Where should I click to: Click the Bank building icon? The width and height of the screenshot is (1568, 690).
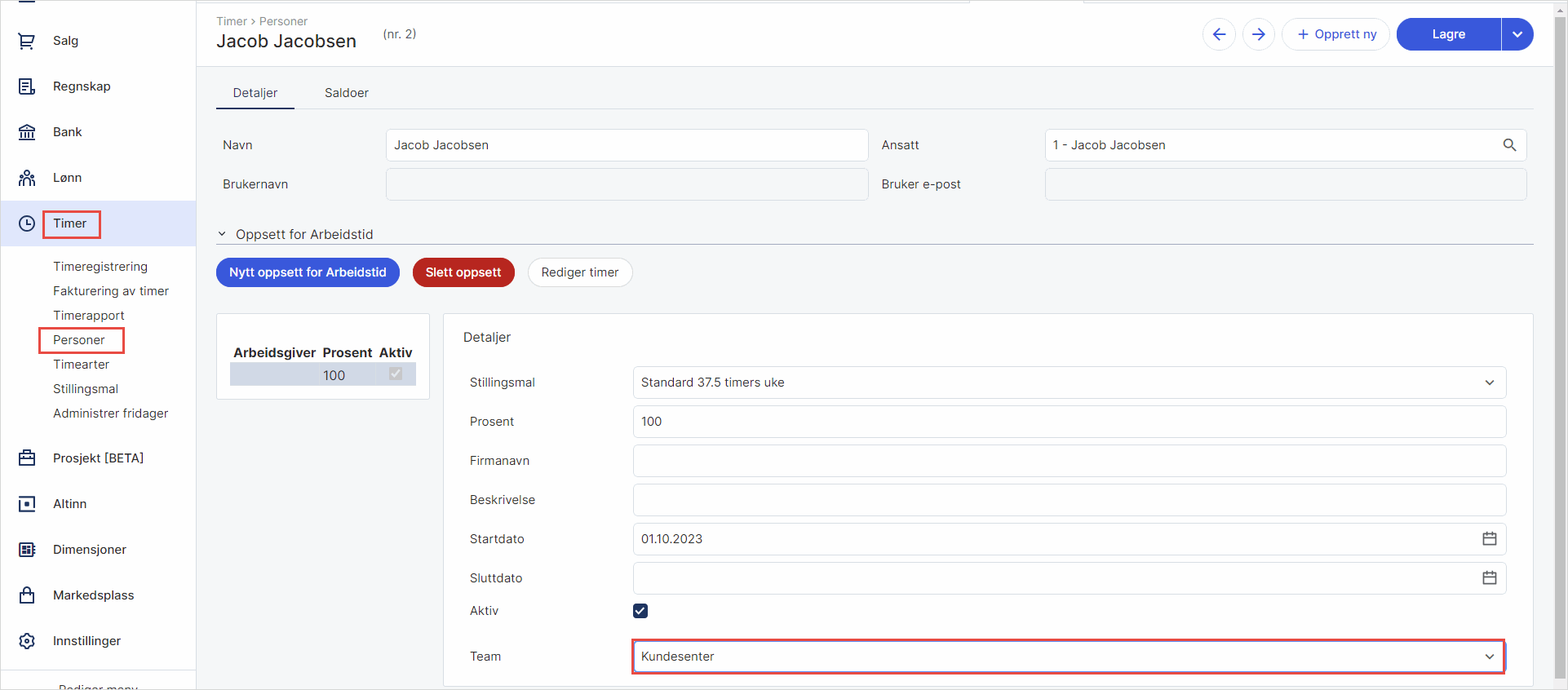point(27,132)
